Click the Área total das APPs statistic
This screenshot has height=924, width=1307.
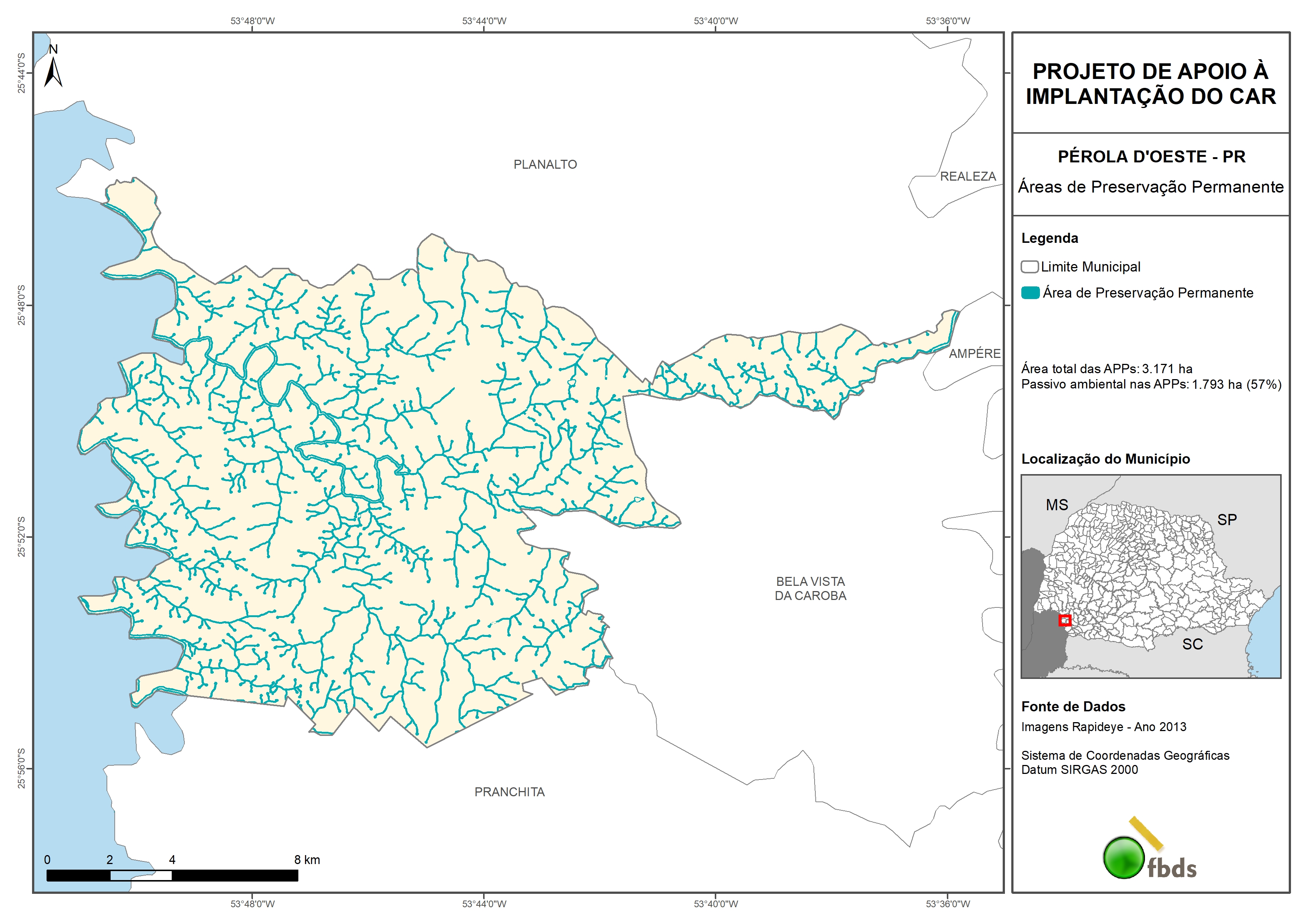click(x=1106, y=368)
